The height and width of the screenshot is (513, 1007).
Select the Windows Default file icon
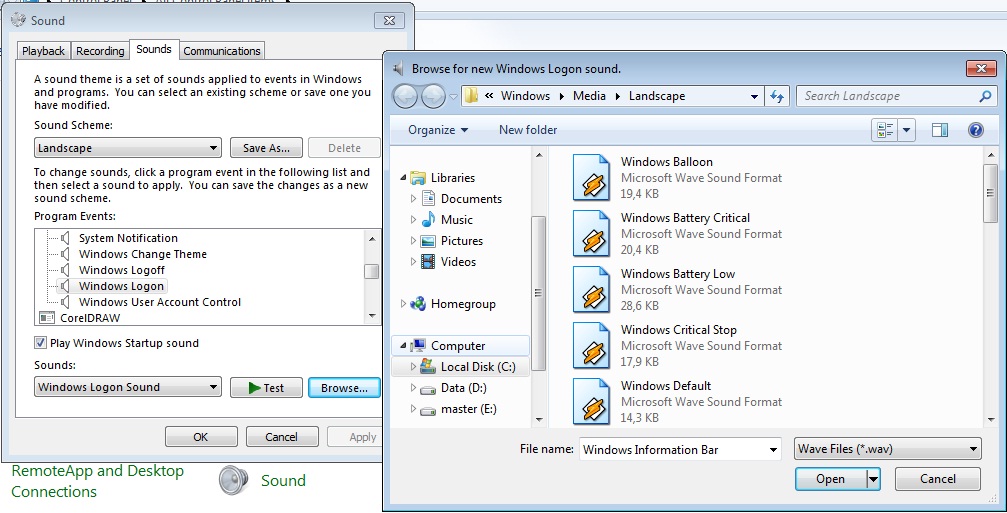pyautogui.click(x=591, y=401)
